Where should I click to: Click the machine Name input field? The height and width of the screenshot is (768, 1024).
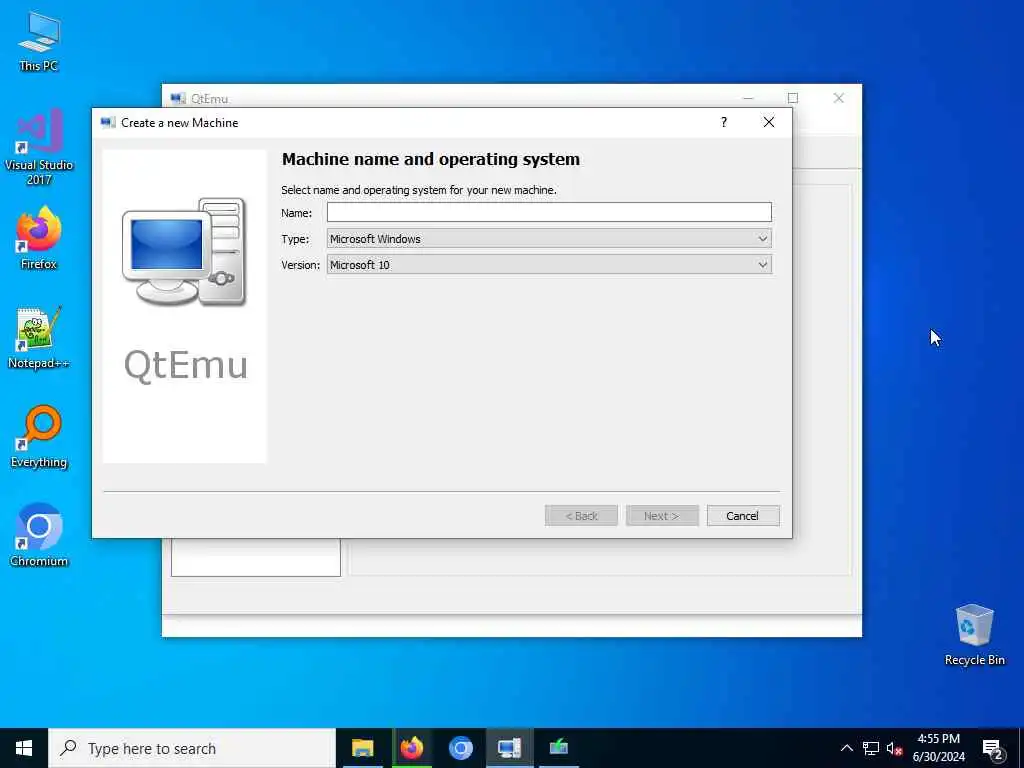pyautogui.click(x=549, y=212)
